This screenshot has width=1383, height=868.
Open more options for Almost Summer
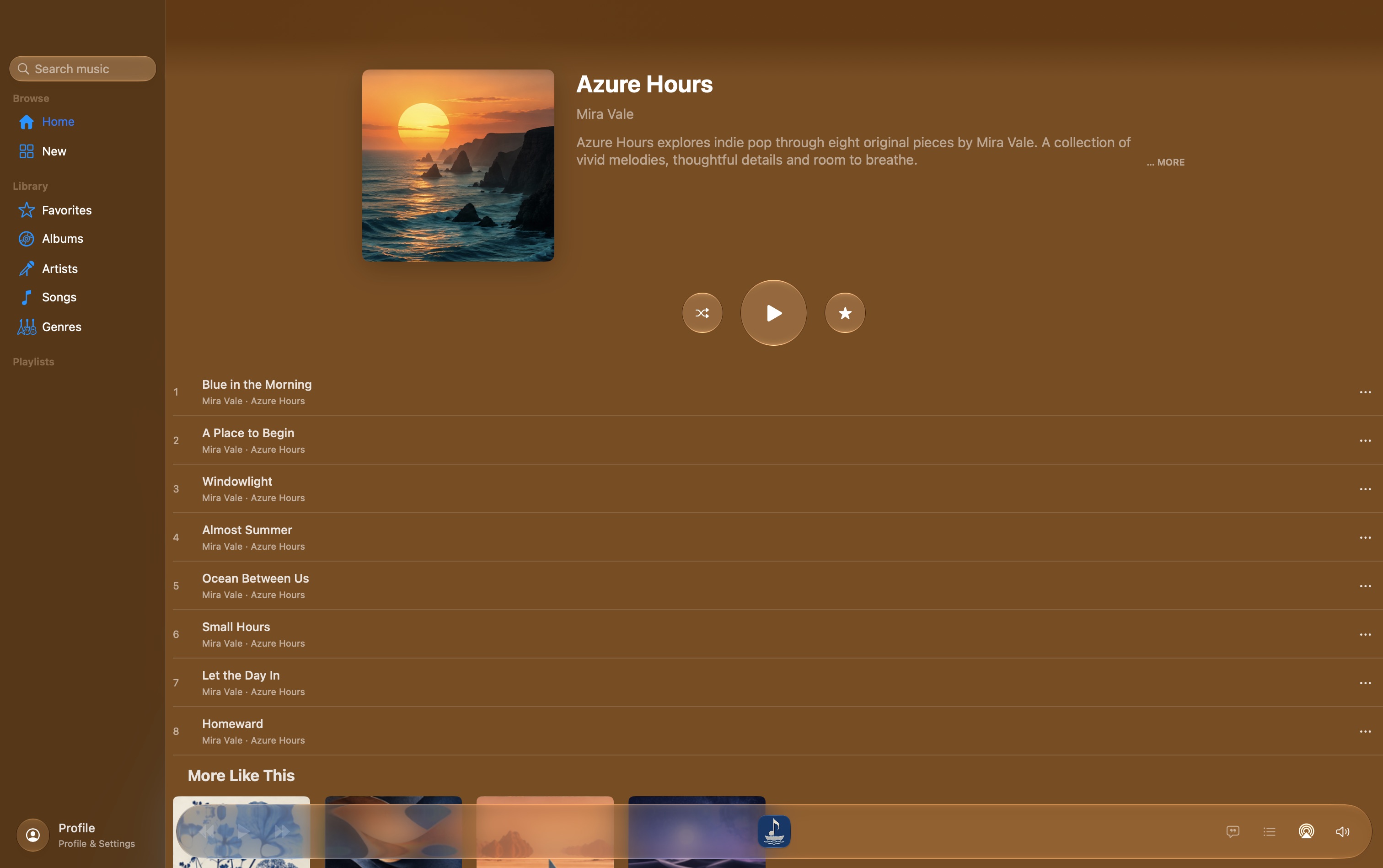coord(1365,537)
